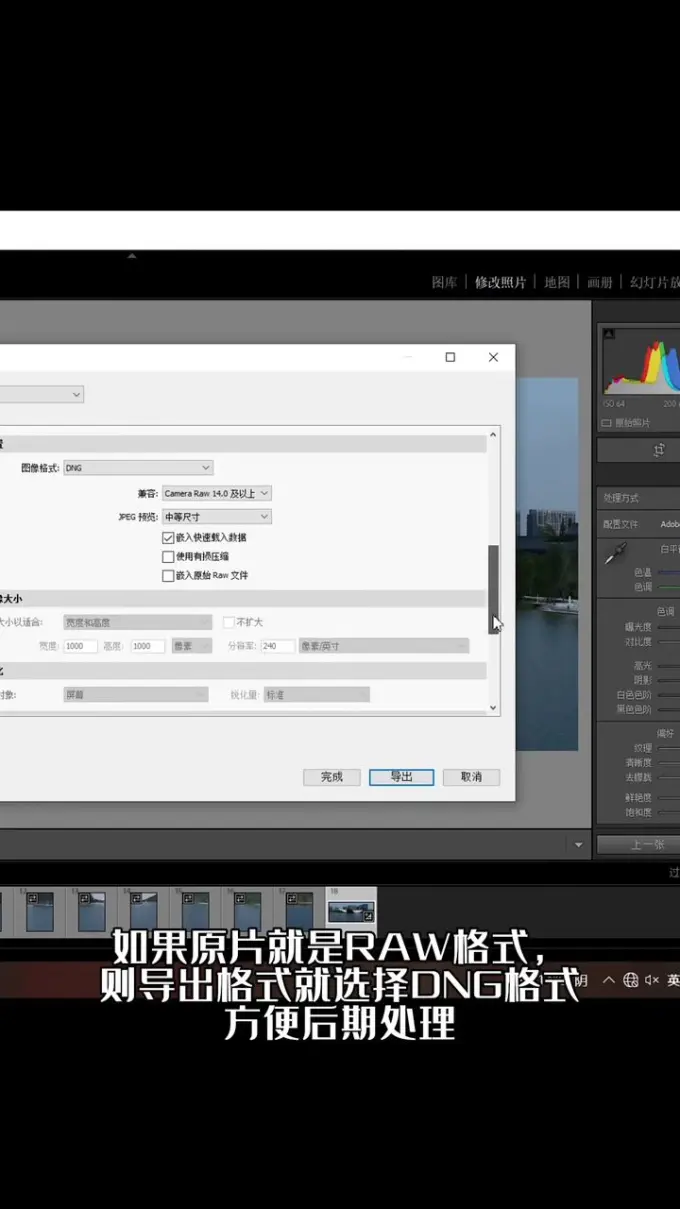Click the 色温 slider label
Screen dimensions: 680x1209
point(642,572)
